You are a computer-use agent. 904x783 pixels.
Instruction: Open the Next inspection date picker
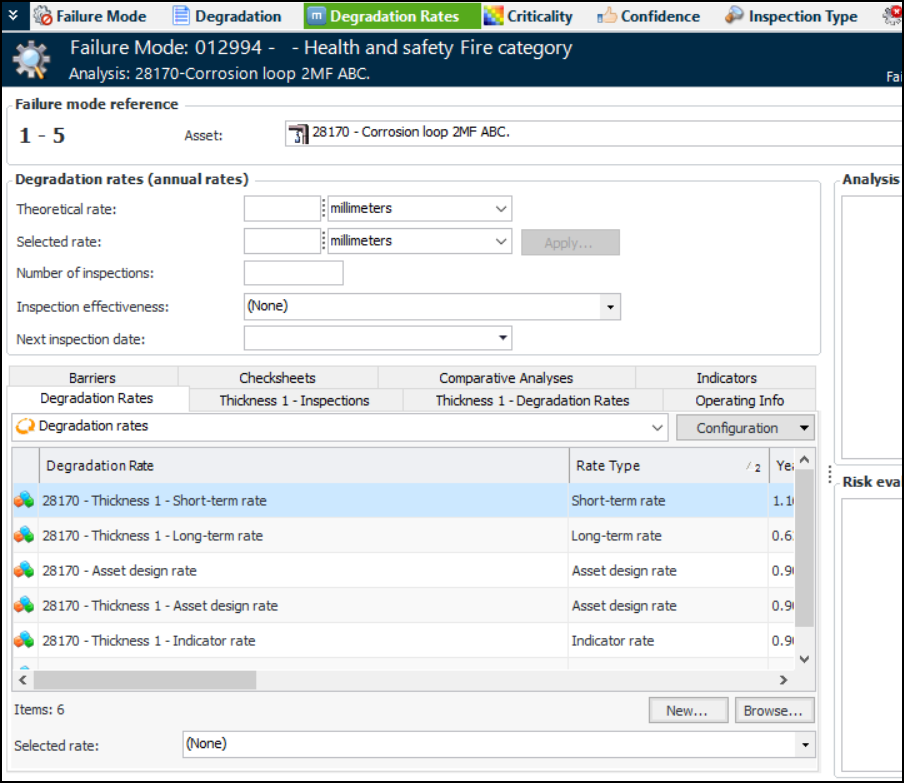click(x=501, y=339)
